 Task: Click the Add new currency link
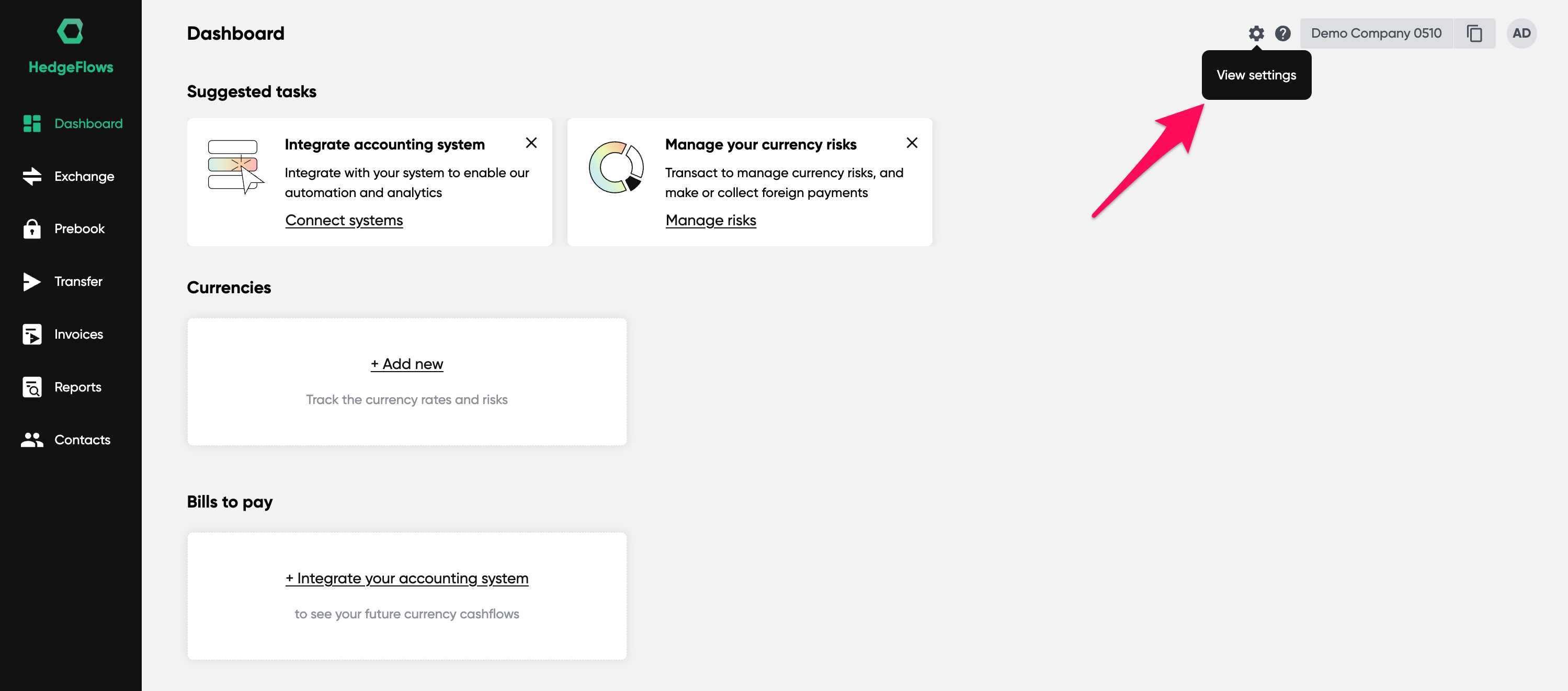(406, 364)
